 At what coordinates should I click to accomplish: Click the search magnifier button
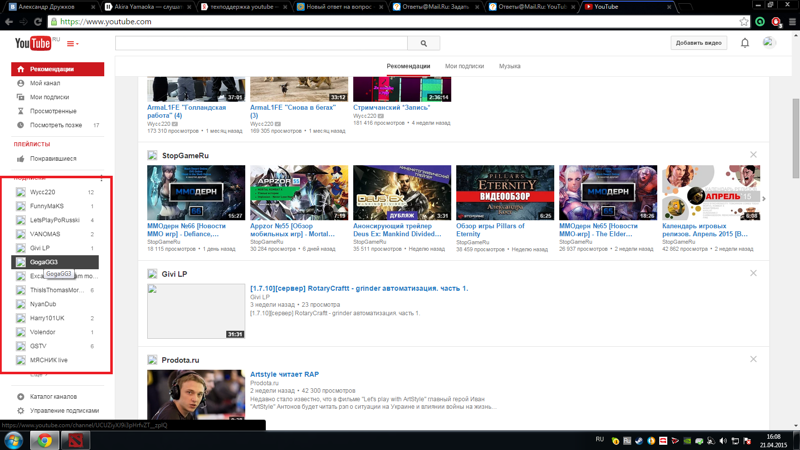click(x=423, y=43)
